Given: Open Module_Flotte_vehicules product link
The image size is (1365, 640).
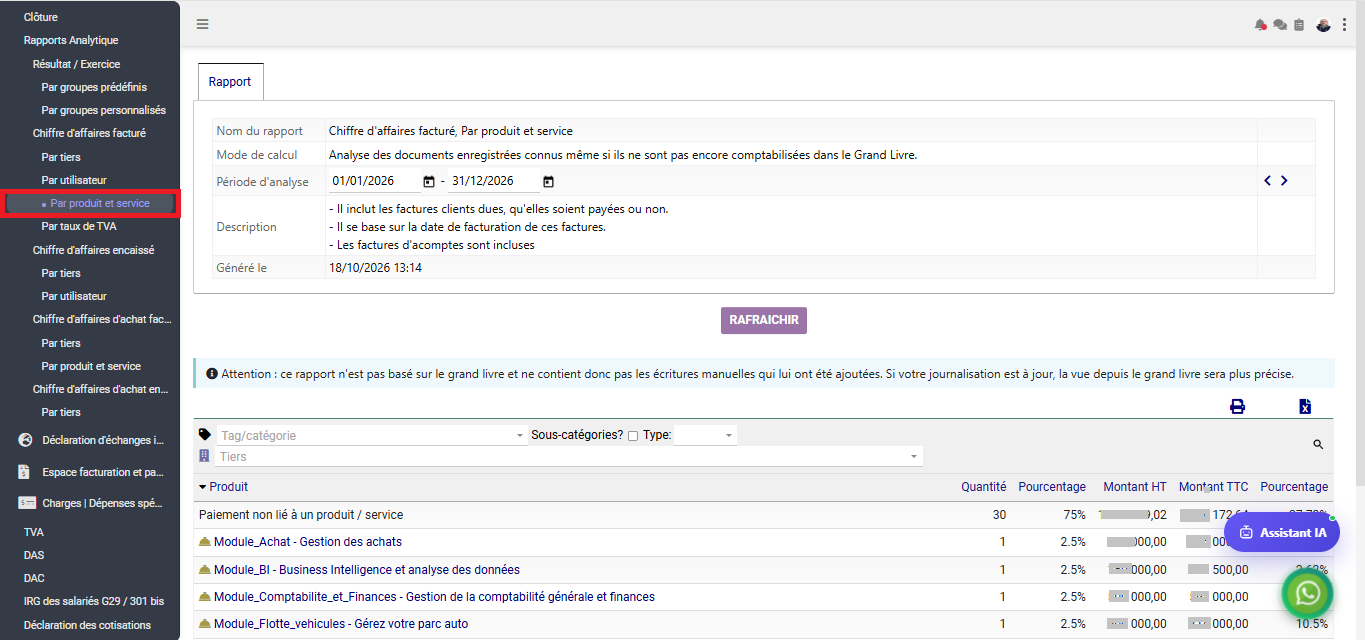Looking at the screenshot, I should (x=341, y=624).
